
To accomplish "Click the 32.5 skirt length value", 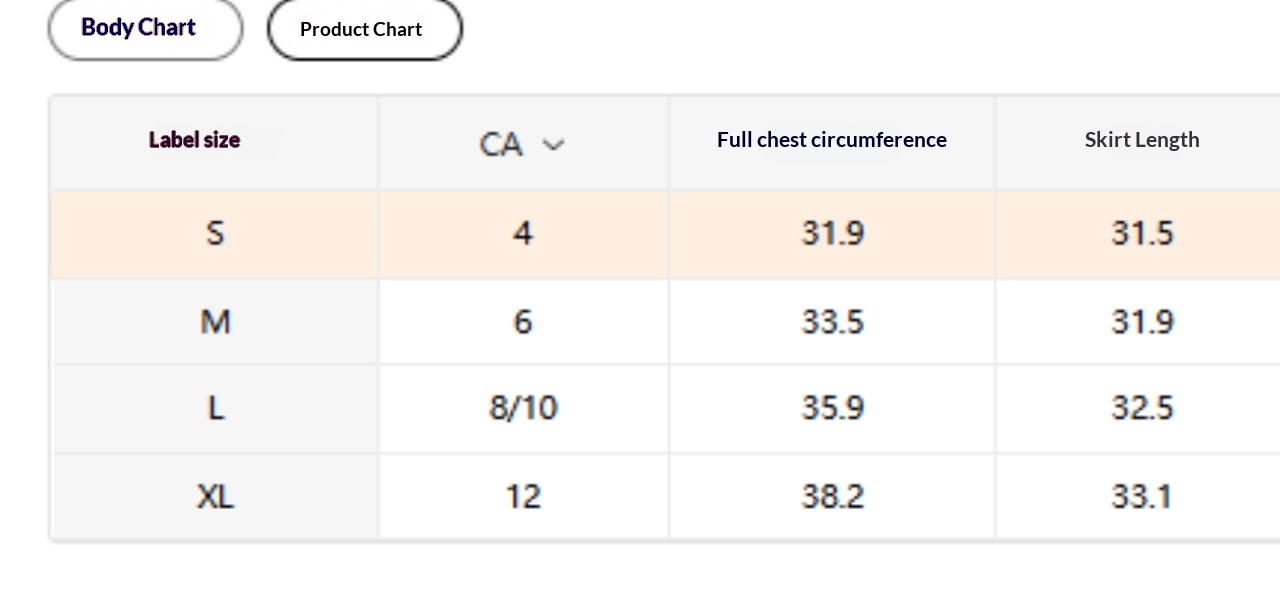I will pos(1141,408).
